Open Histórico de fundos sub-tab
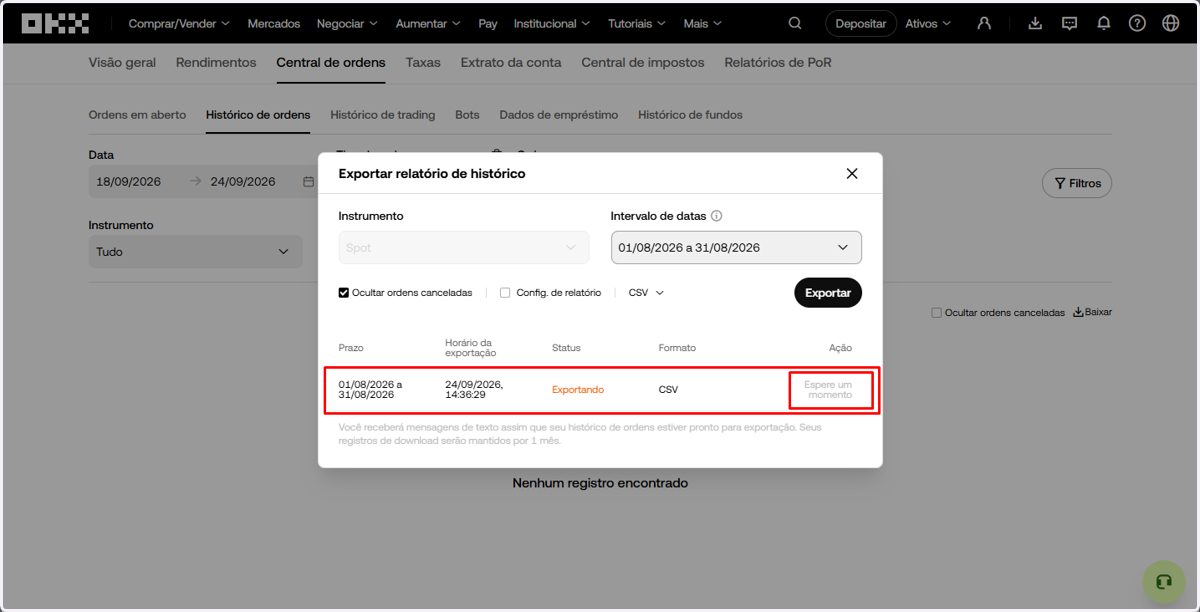This screenshot has height=612, width=1200. [690, 115]
